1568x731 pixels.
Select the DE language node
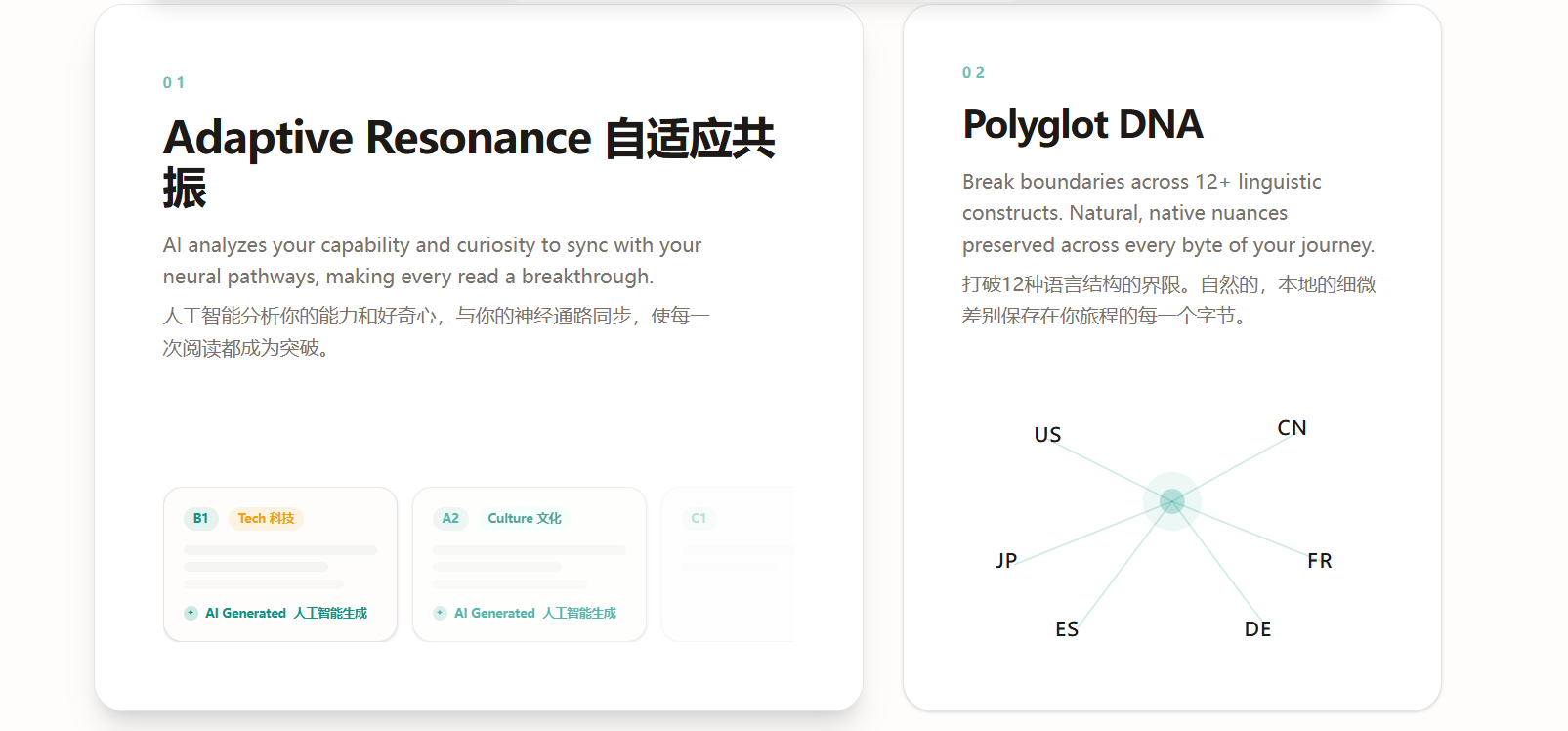[1257, 629]
